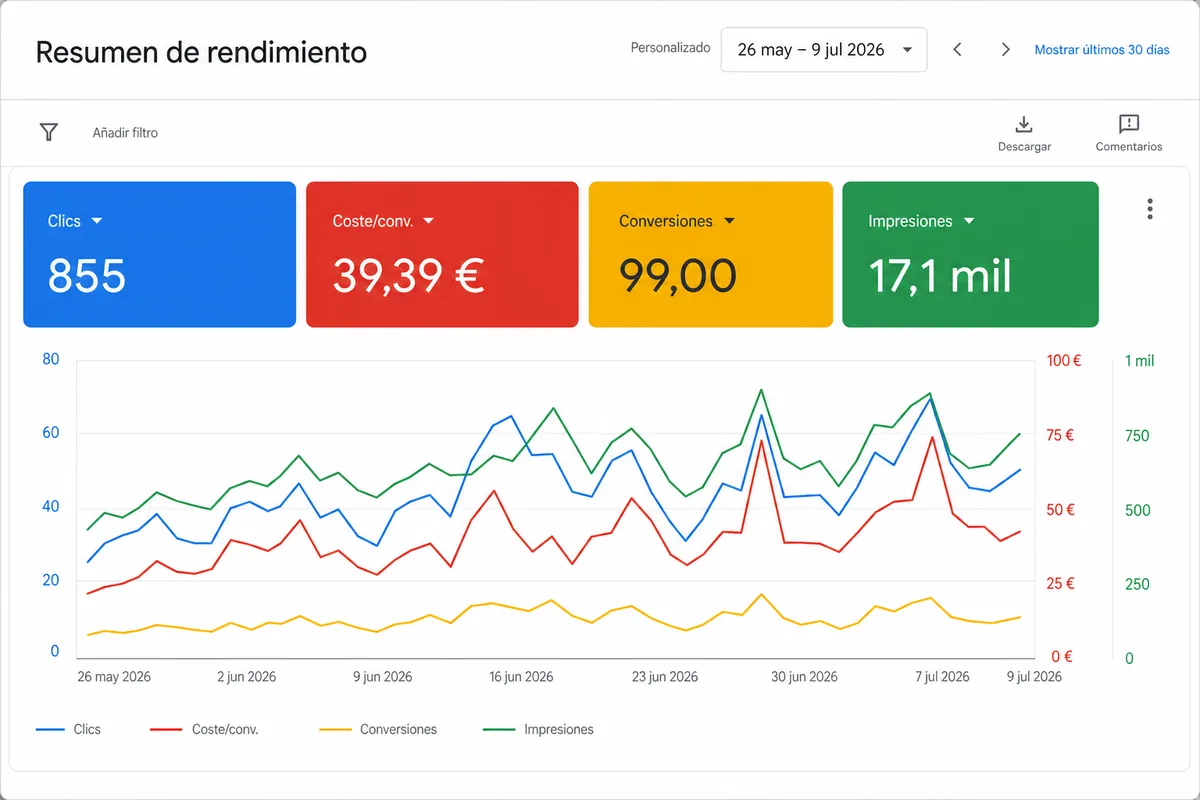
Task: Expand the Coste/conv. metric dropdown
Action: tap(428, 221)
